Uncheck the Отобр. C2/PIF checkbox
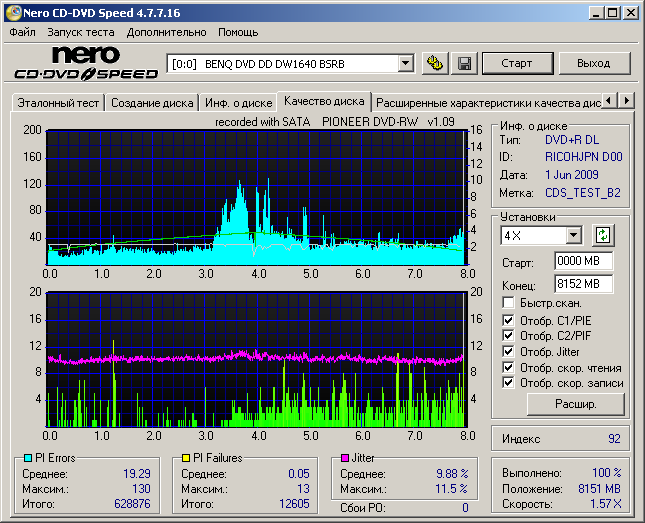This screenshot has height=523, width=645. point(508,335)
